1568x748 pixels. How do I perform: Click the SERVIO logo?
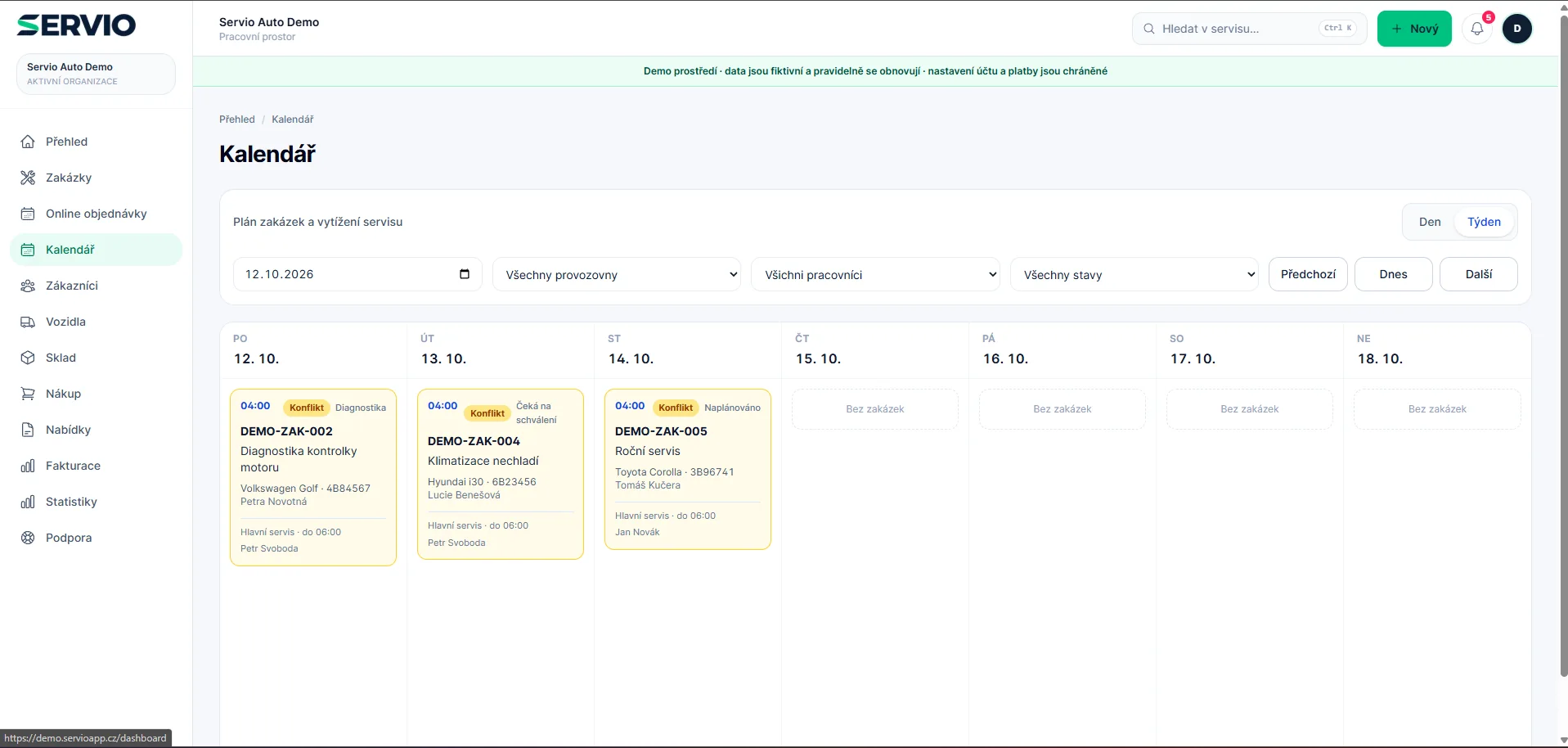tap(76, 25)
